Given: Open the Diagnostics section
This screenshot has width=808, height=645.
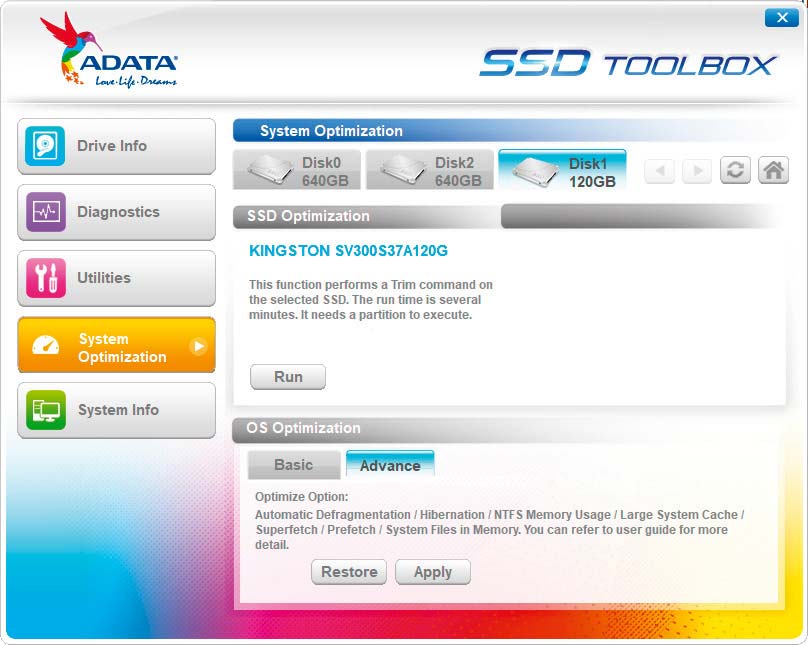Looking at the screenshot, I should point(116,212).
